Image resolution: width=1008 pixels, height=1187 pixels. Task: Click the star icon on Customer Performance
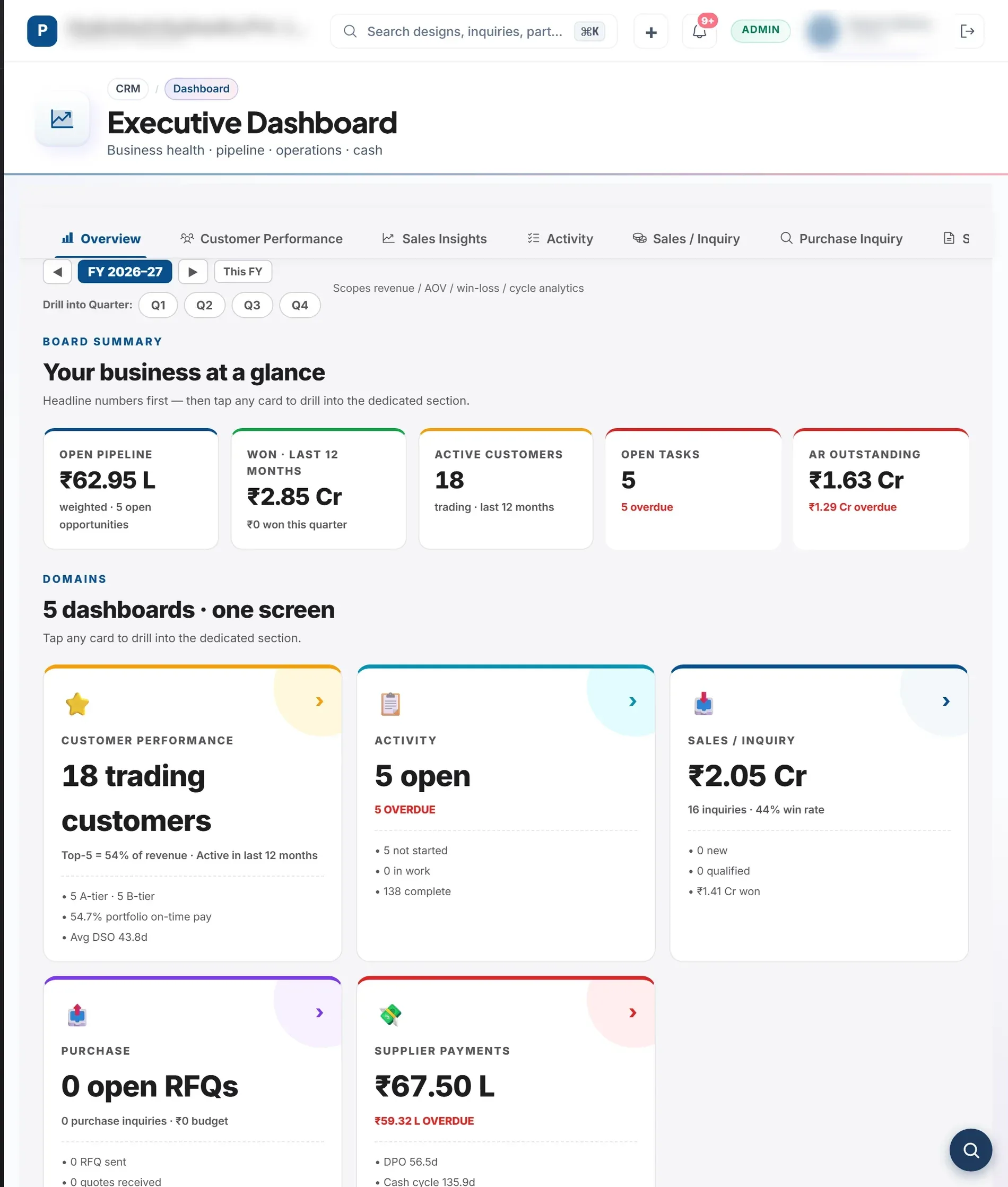pyautogui.click(x=77, y=704)
